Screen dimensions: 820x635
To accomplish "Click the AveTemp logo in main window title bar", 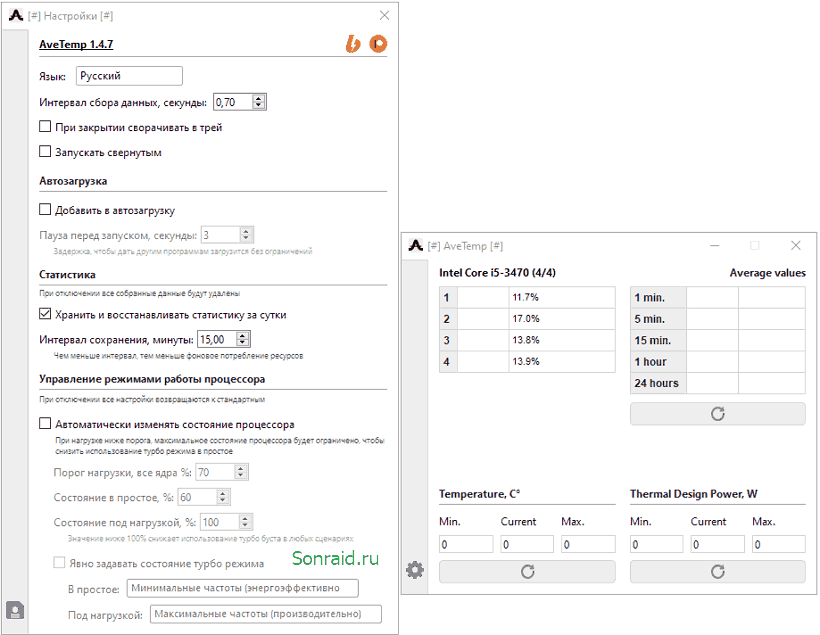I will tap(416, 245).
